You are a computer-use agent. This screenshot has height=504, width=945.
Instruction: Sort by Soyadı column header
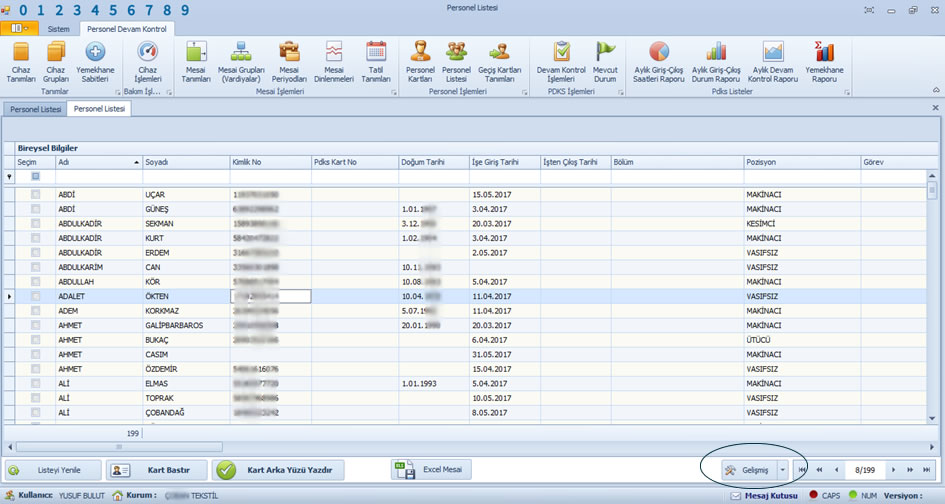186,162
